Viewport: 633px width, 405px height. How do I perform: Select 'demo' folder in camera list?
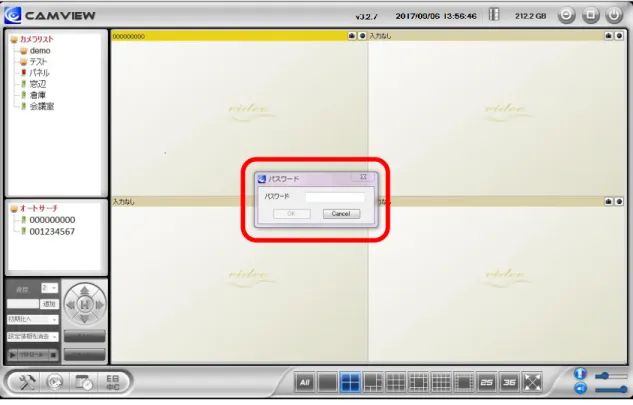tap(40, 51)
